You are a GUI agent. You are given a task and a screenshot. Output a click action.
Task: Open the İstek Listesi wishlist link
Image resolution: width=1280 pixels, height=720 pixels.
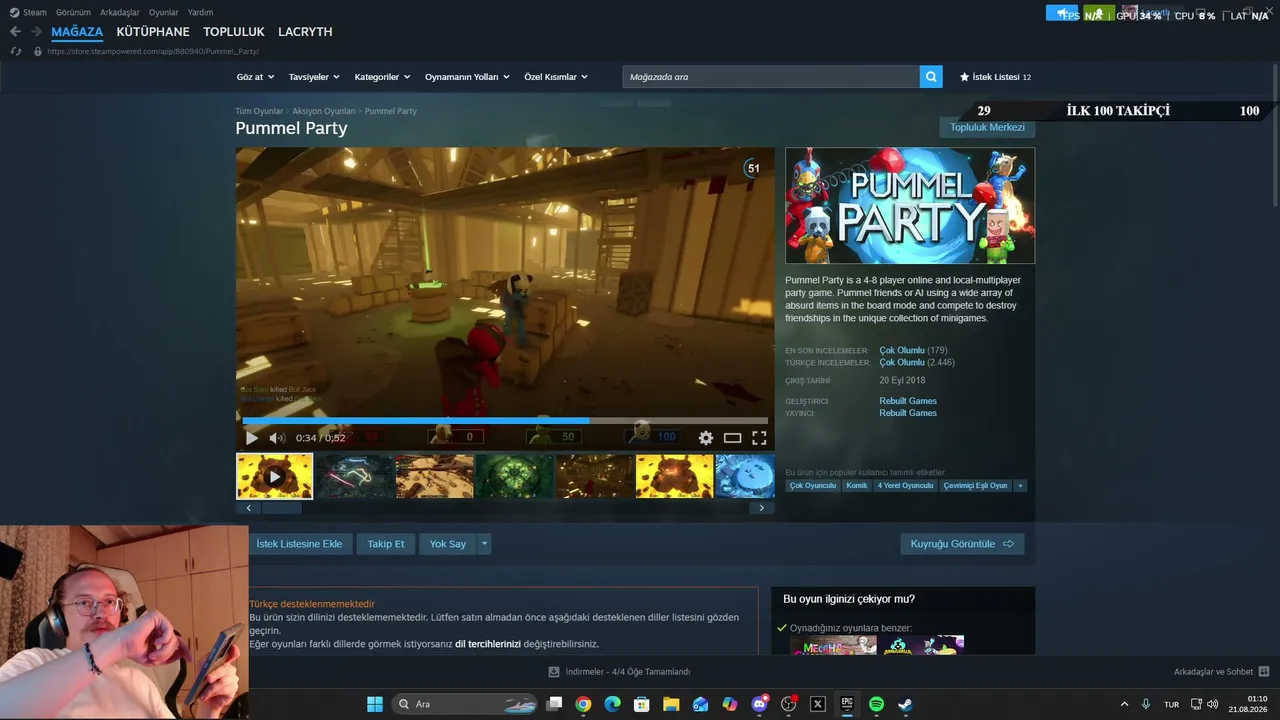(x=995, y=77)
